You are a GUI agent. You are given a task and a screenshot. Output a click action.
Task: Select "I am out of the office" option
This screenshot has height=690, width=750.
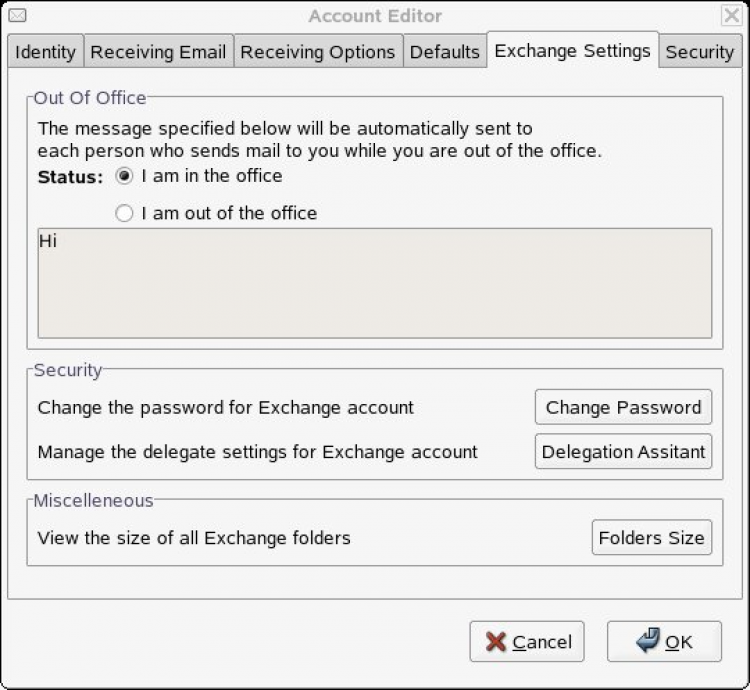click(125, 213)
